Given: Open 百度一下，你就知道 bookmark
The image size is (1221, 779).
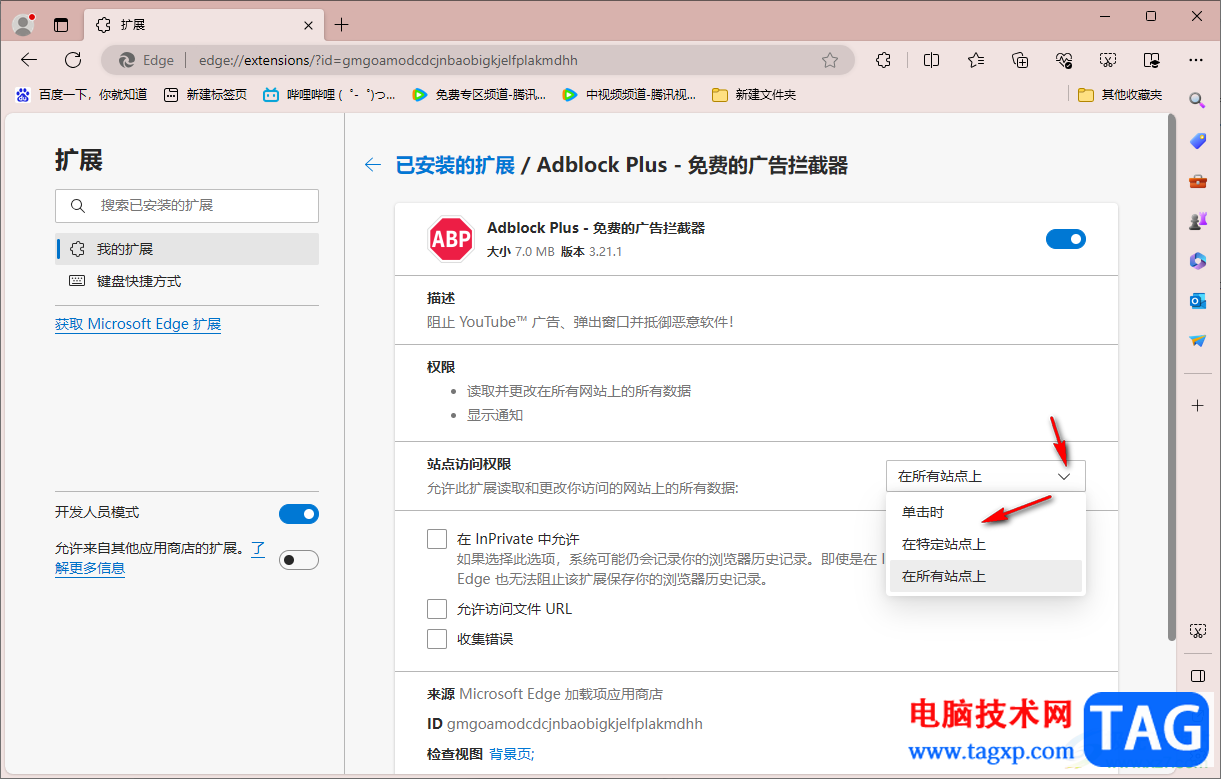Looking at the screenshot, I should coord(81,94).
